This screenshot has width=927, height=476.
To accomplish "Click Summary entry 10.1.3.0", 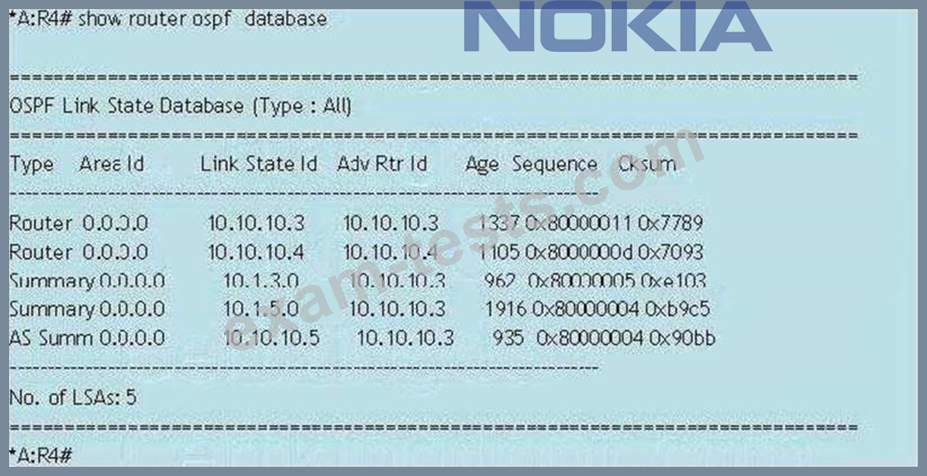I will pyautogui.click(x=261, y=281).
